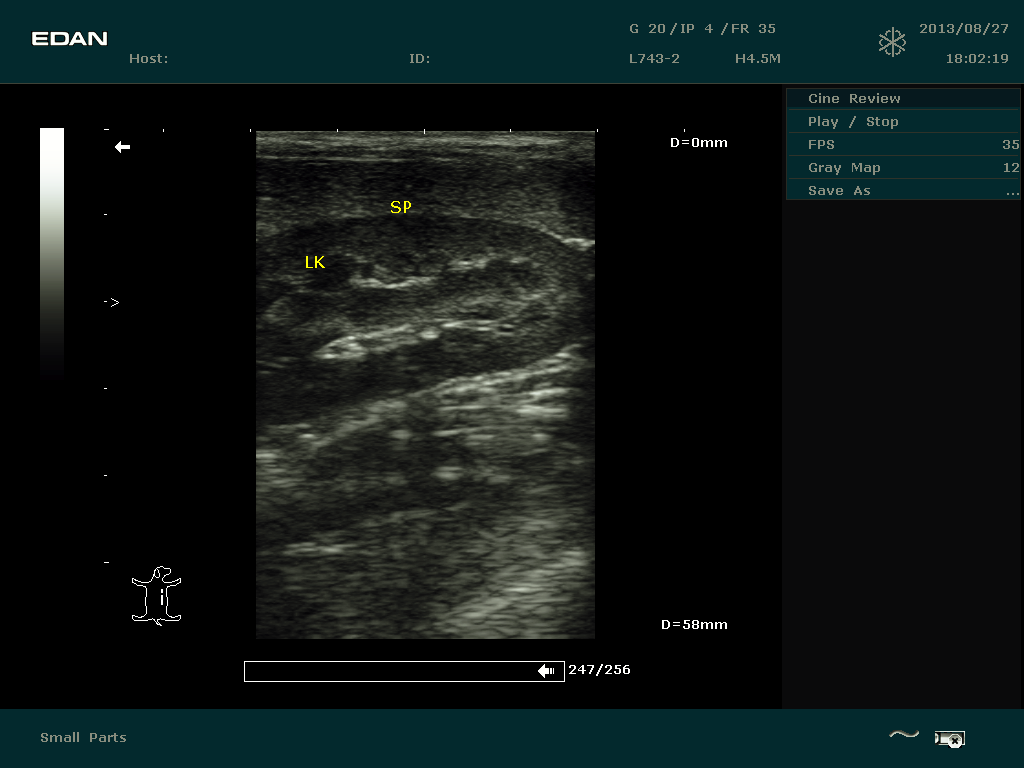Click the storage device icon in status bar
Image resolution: width=1024 pixels, height=768 pixels.
[949, 739]
